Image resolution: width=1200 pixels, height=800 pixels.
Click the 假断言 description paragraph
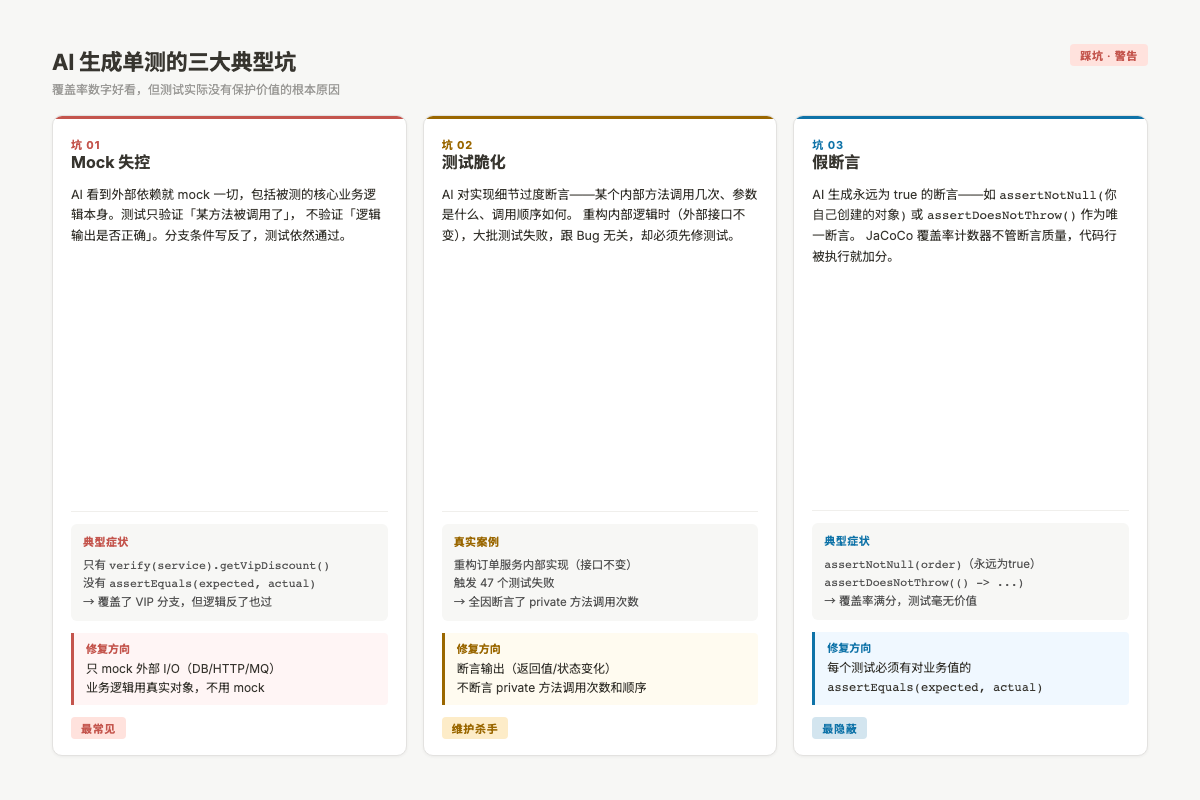coord(970,225)
